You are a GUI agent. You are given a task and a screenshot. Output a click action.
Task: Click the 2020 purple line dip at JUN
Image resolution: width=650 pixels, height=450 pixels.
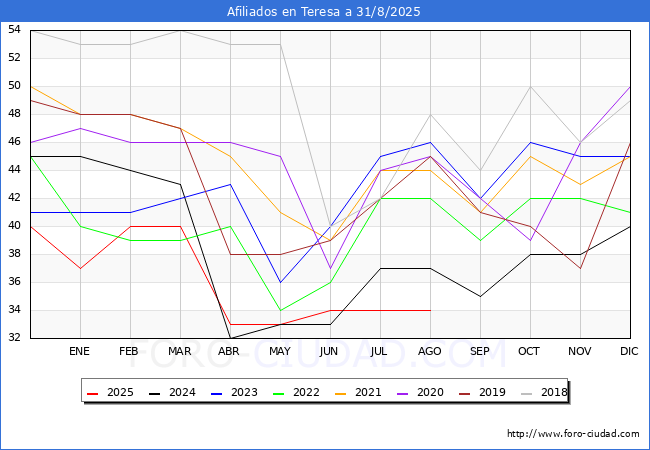click(330, 269)
